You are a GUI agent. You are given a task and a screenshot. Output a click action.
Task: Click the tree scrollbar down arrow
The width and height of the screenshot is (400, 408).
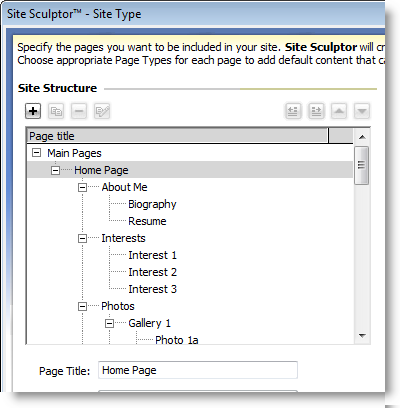click(x=362, y=336)
